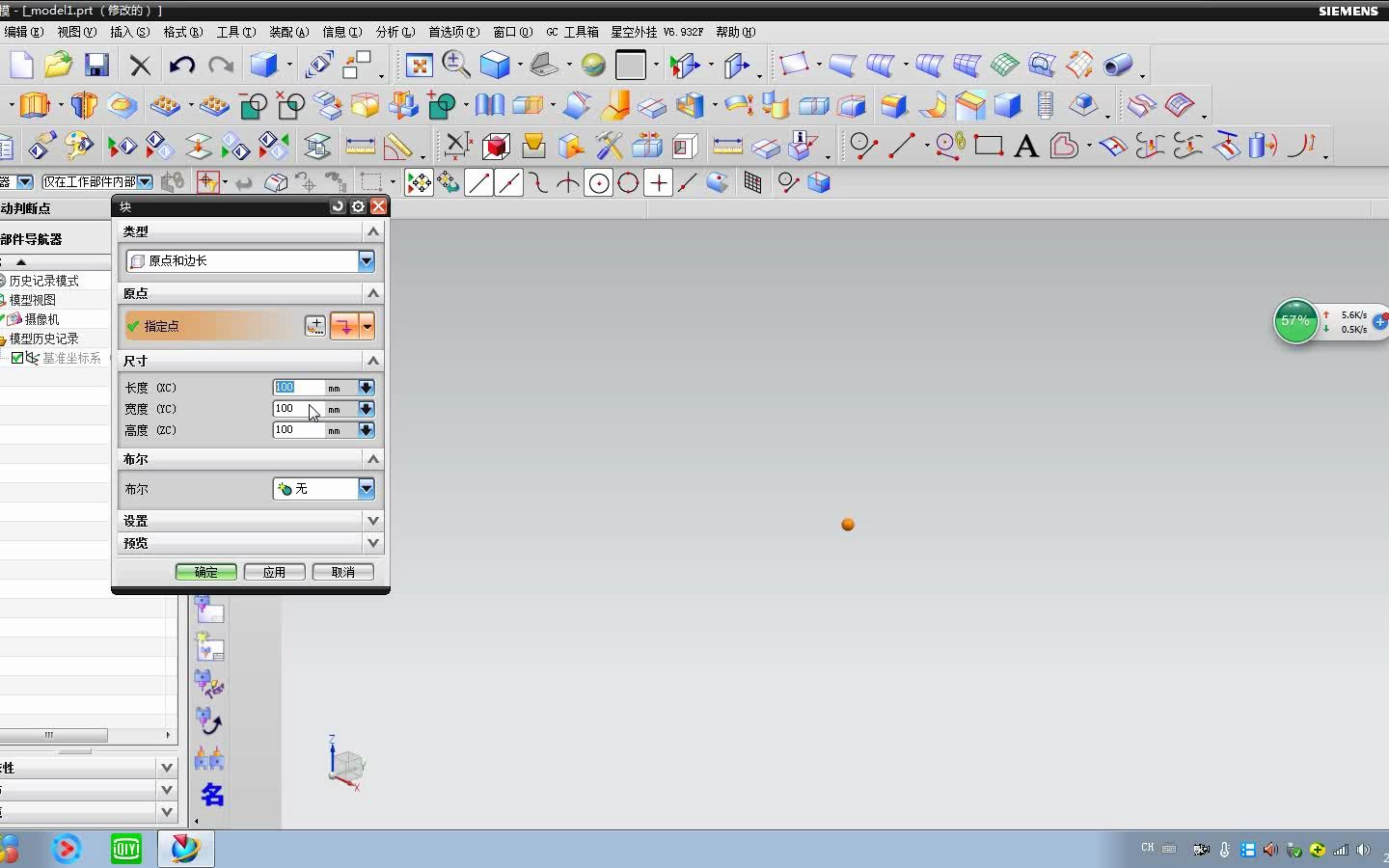Toggle the arc center snap point icon
The image size is (1389, 868).
point(599,182)
